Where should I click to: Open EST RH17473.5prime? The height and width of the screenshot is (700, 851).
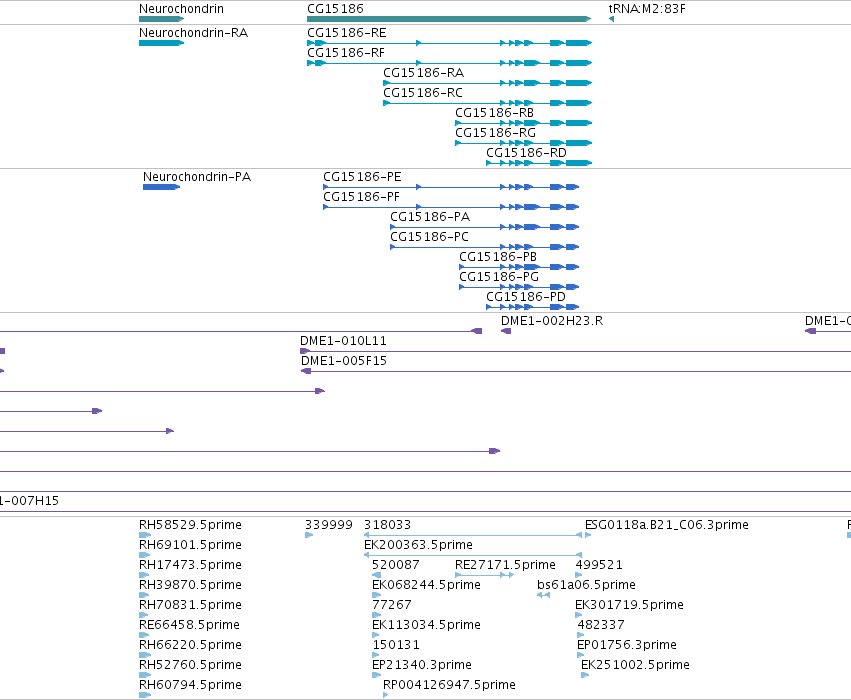(190, 565)
